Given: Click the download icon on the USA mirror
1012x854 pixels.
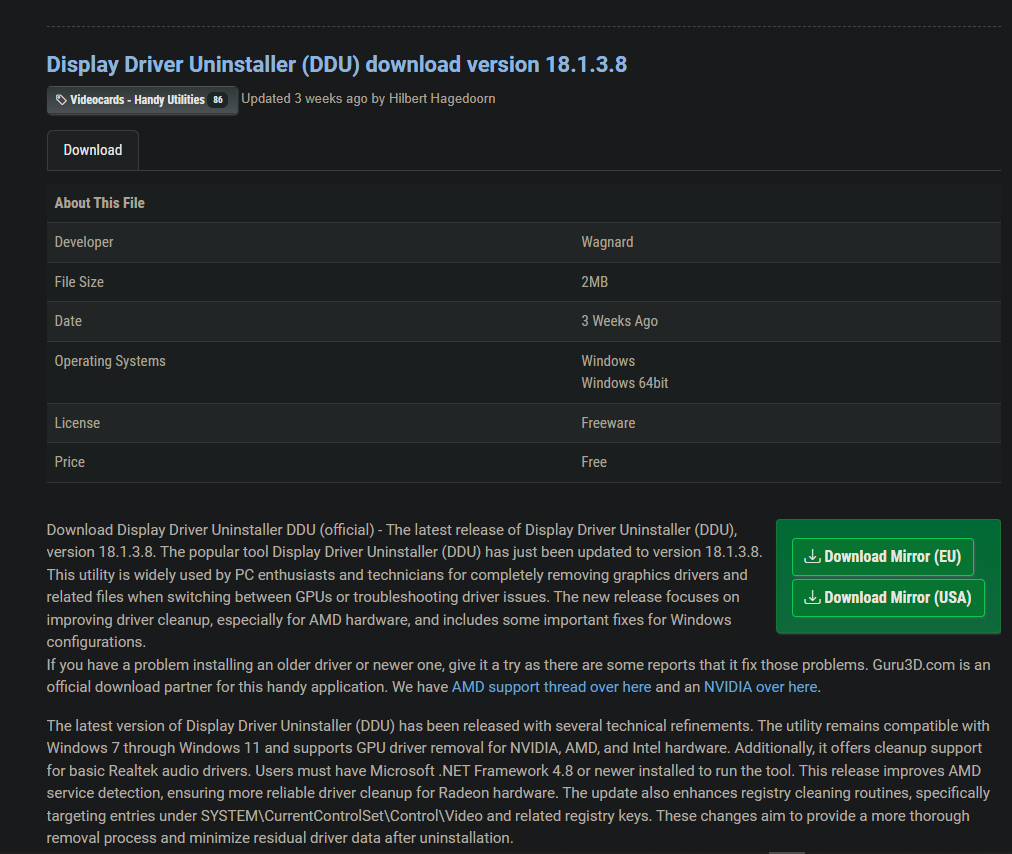Looking at the screenshot, I should pos(812,598).
